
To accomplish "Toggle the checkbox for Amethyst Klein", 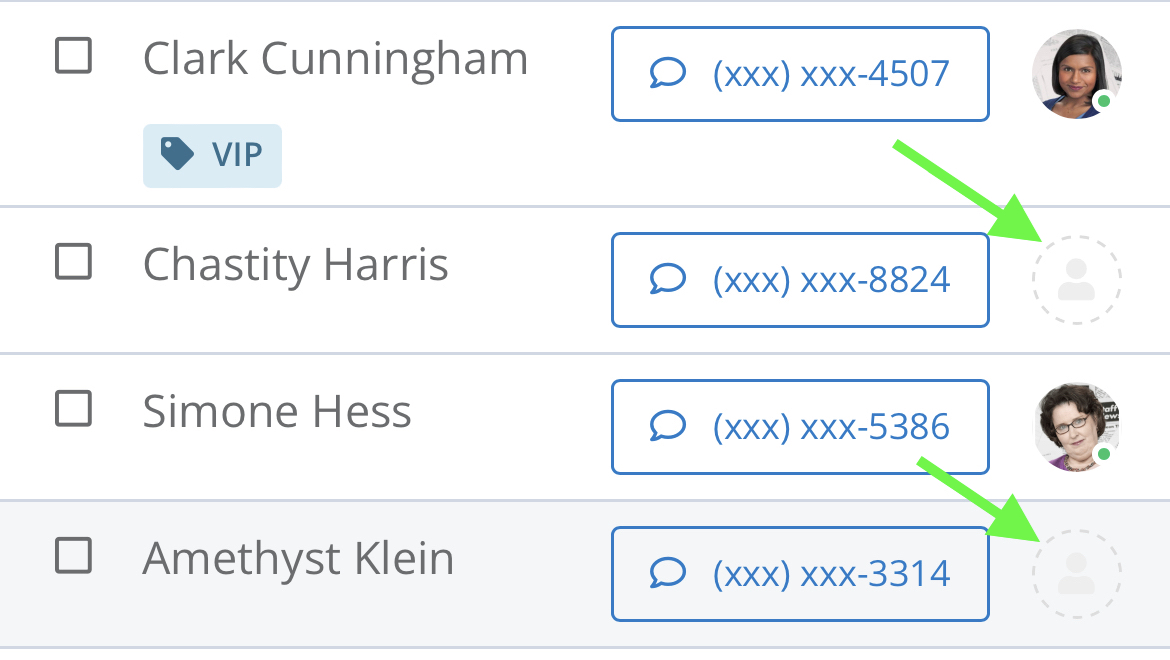I will pos(73,555).
